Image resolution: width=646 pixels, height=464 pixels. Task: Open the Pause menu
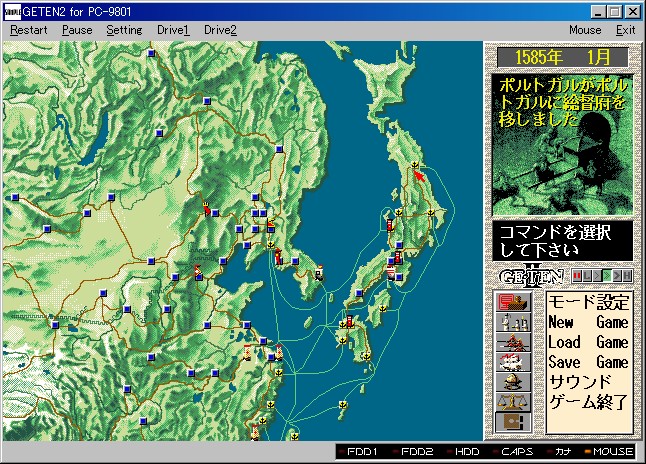tap(77, 30)
